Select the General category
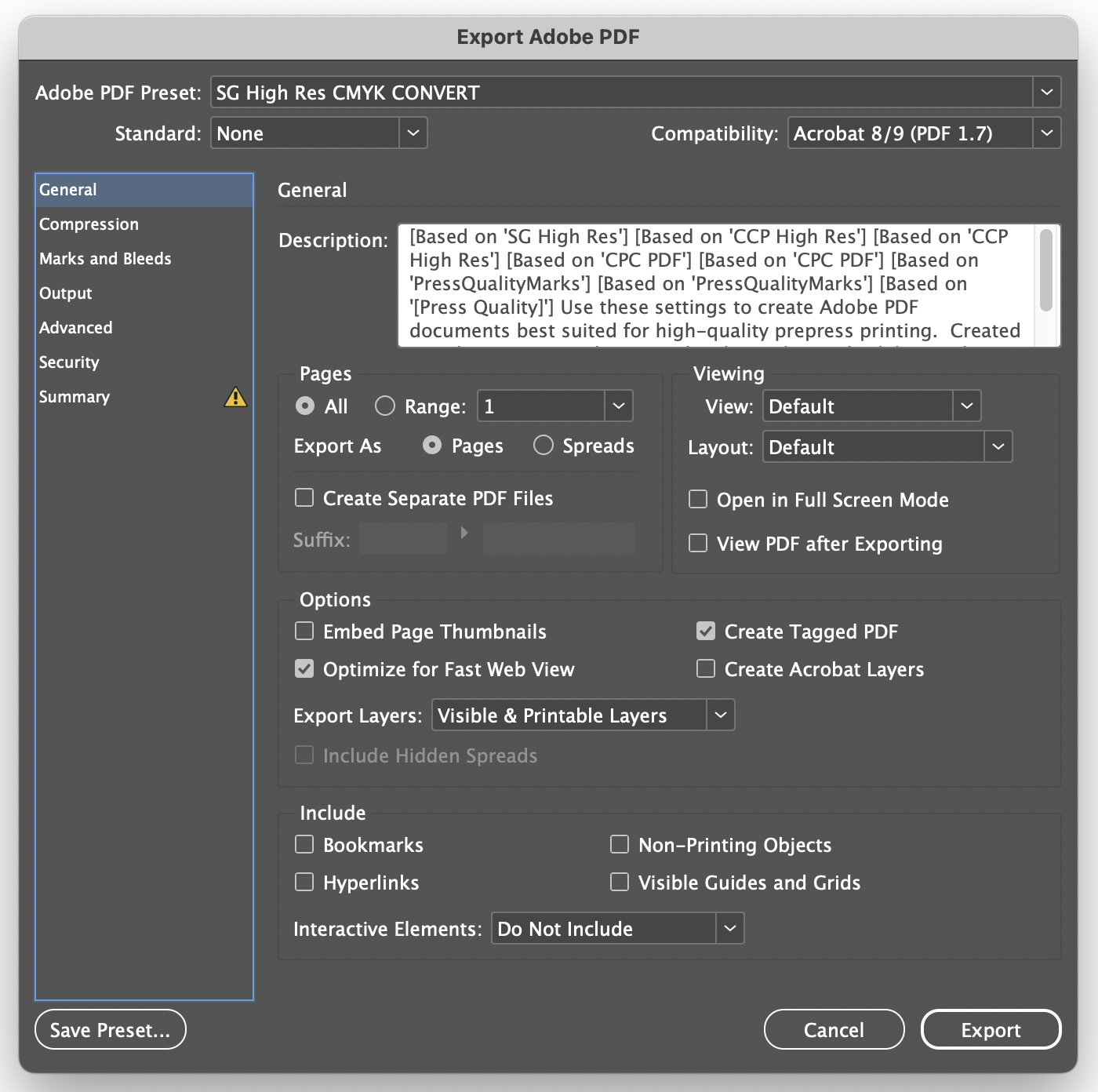The width and height of the screenshot is (1098, 1092). point(144,190)
